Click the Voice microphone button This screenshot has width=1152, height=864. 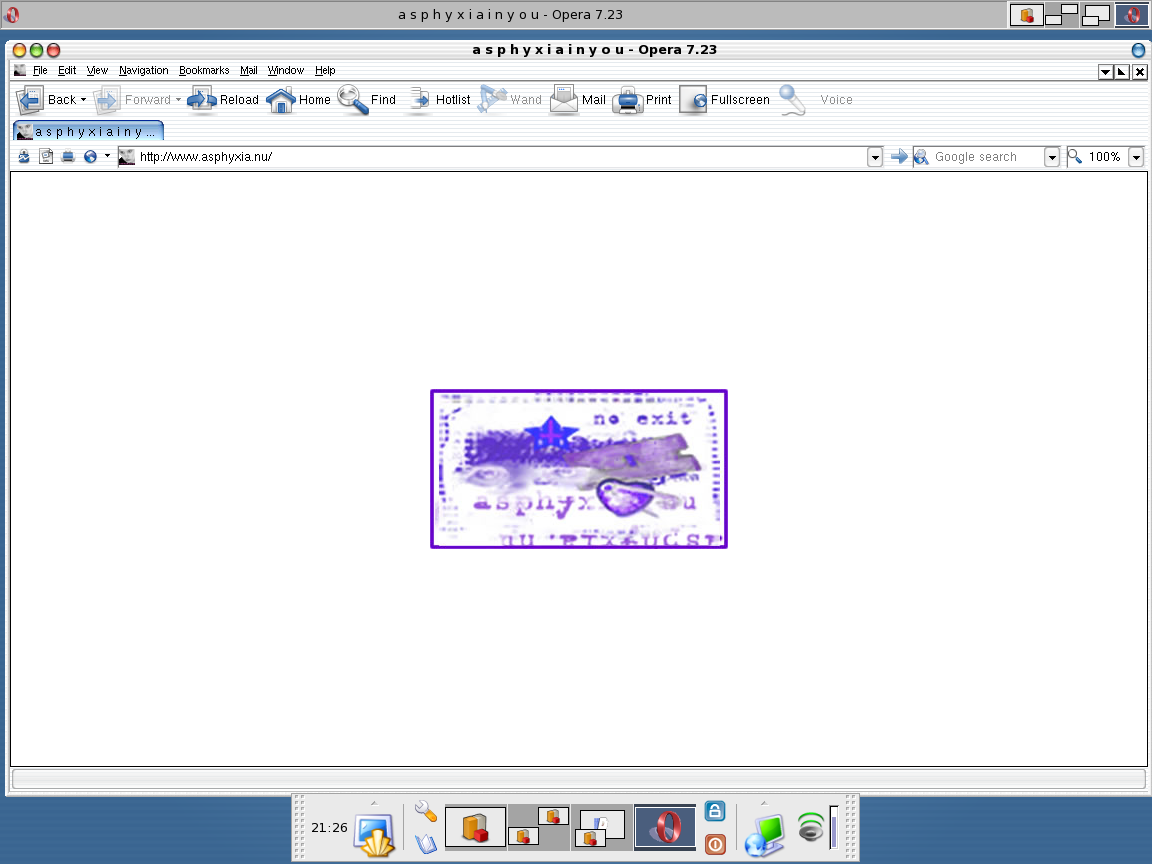click(816, 99)
